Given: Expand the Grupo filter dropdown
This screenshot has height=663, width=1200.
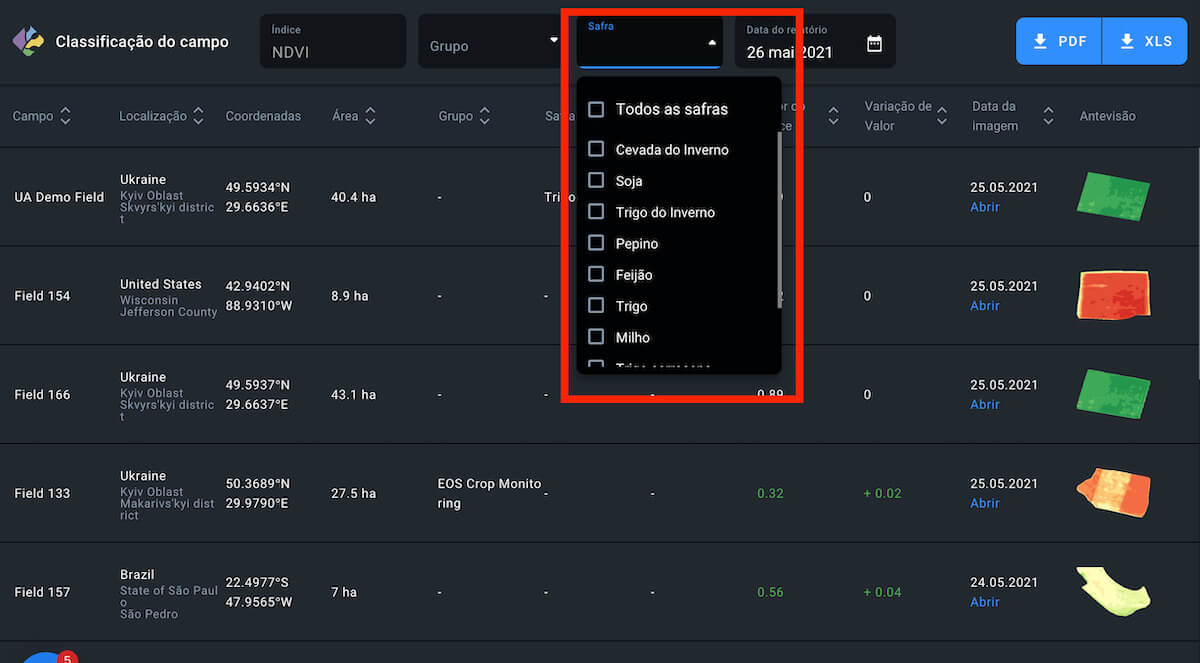Looking at the screenshot, I should [553, 41].
